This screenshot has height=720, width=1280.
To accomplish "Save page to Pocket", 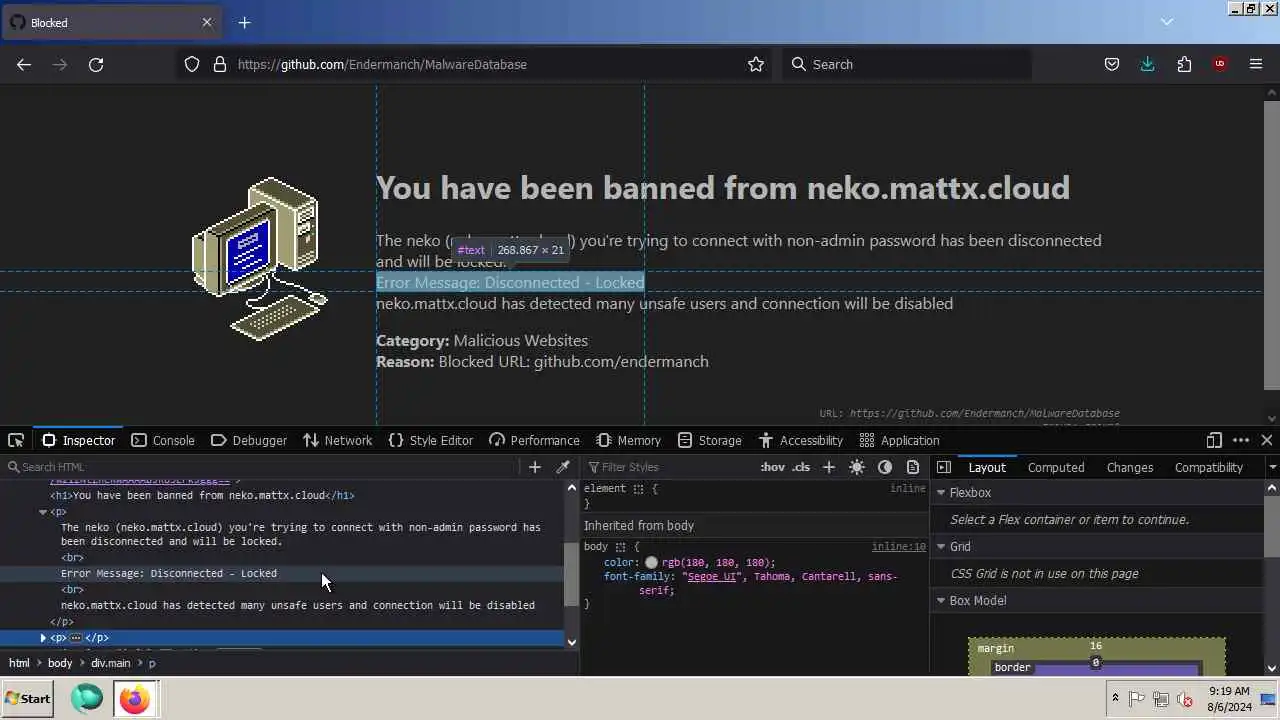I will click(x=1111, y=64).
